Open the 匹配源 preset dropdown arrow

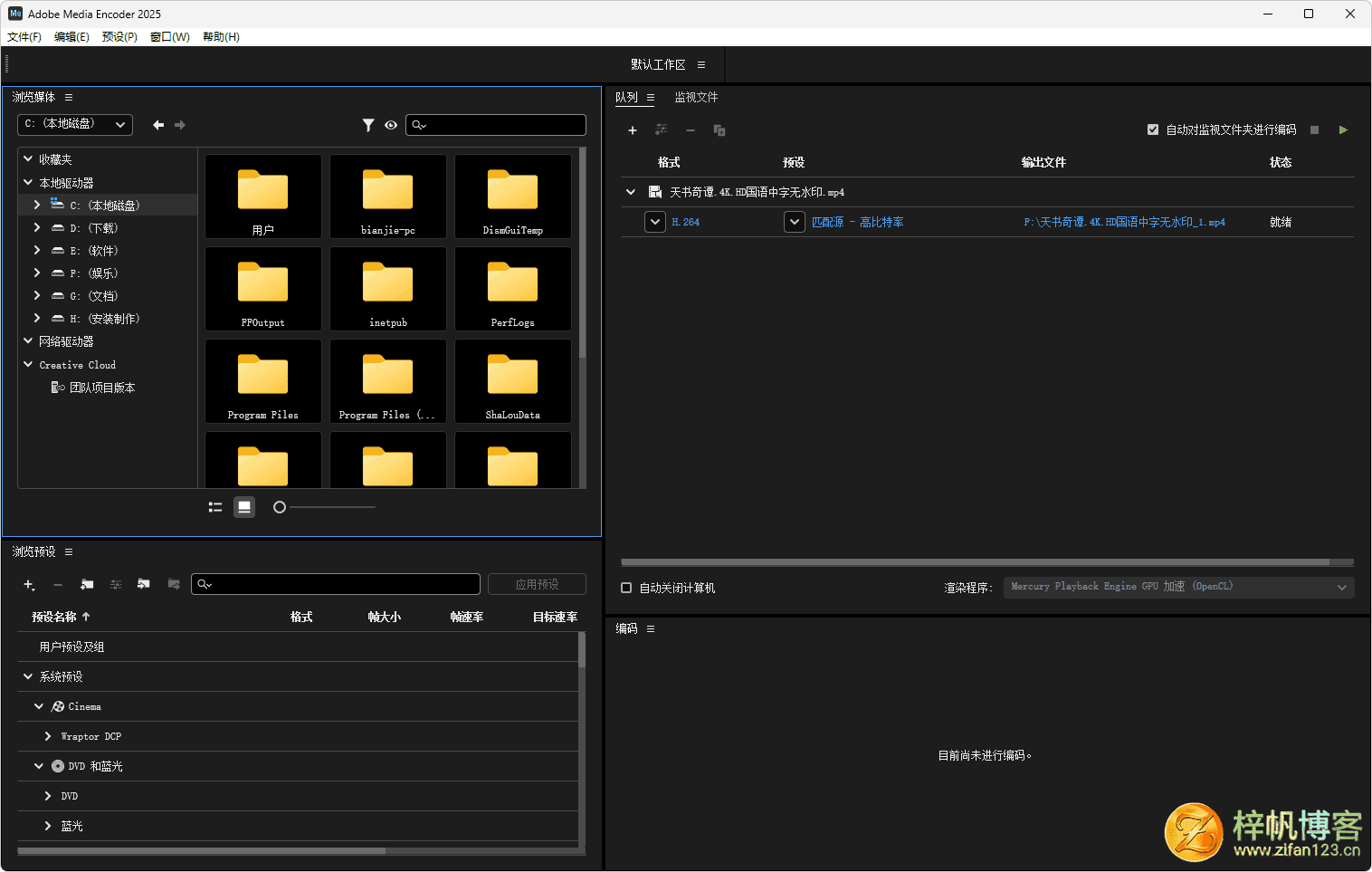tap(794, 222)
